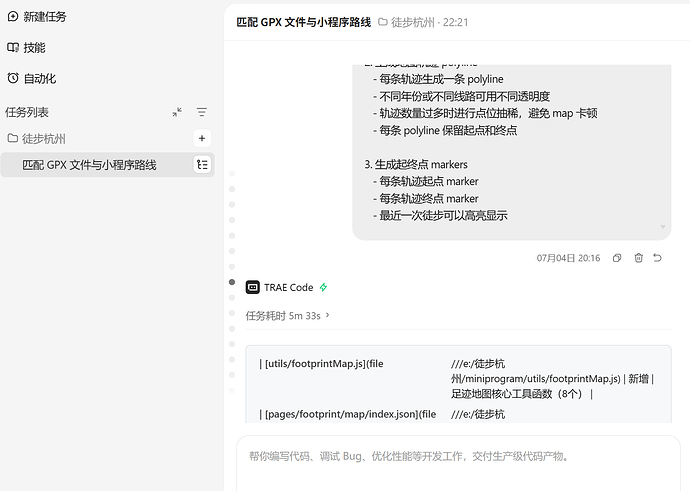Screen dimensions: 690x491
Task: Copy the user message from 07月04日
Action: (617, 258)
